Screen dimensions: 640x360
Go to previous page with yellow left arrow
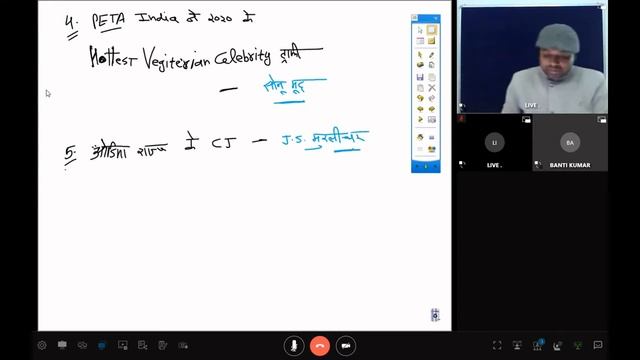pos(420,109)
